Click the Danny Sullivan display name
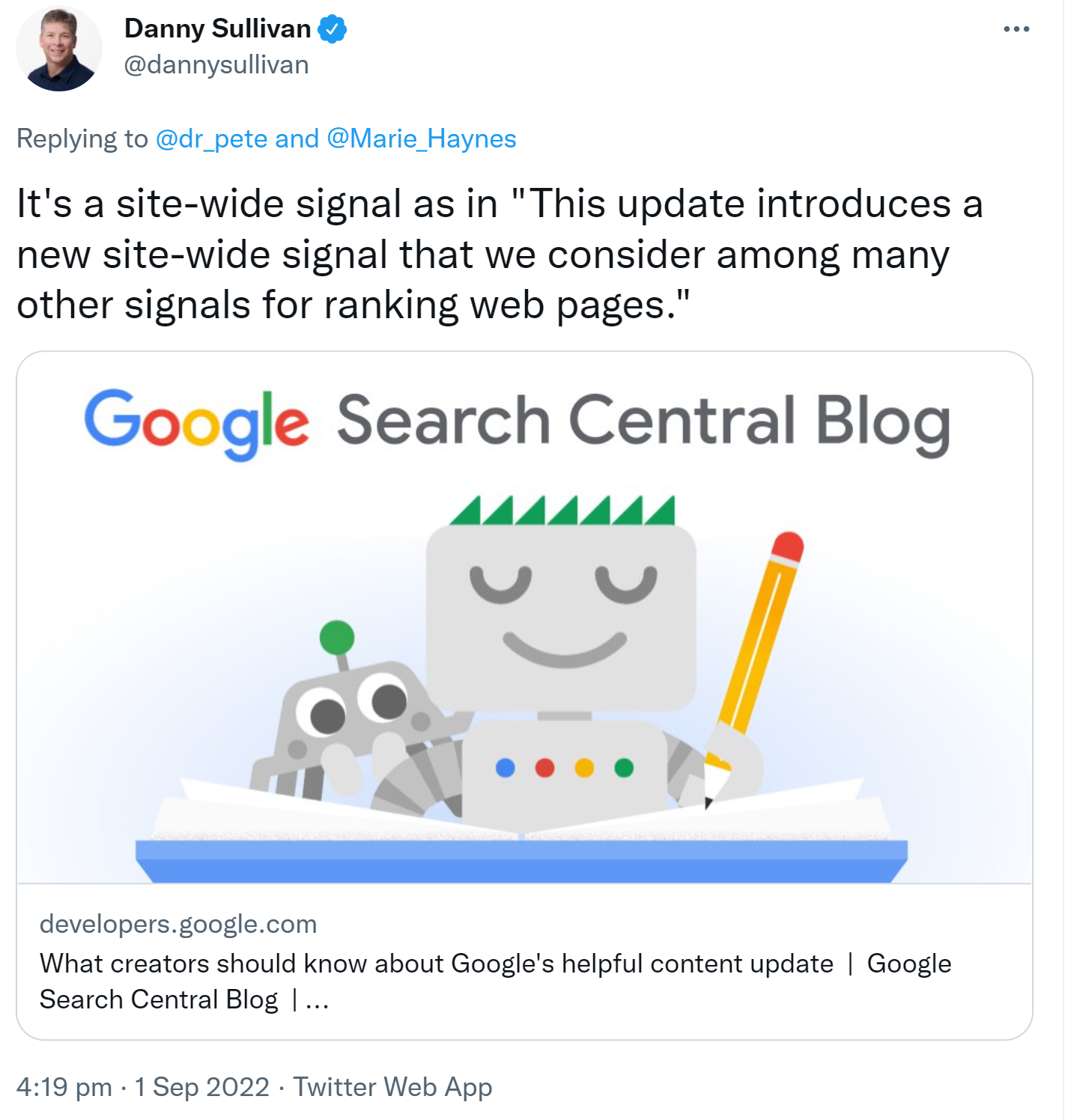The height and width of the screenshot is (1120, 1068). (x=217, y=27)
